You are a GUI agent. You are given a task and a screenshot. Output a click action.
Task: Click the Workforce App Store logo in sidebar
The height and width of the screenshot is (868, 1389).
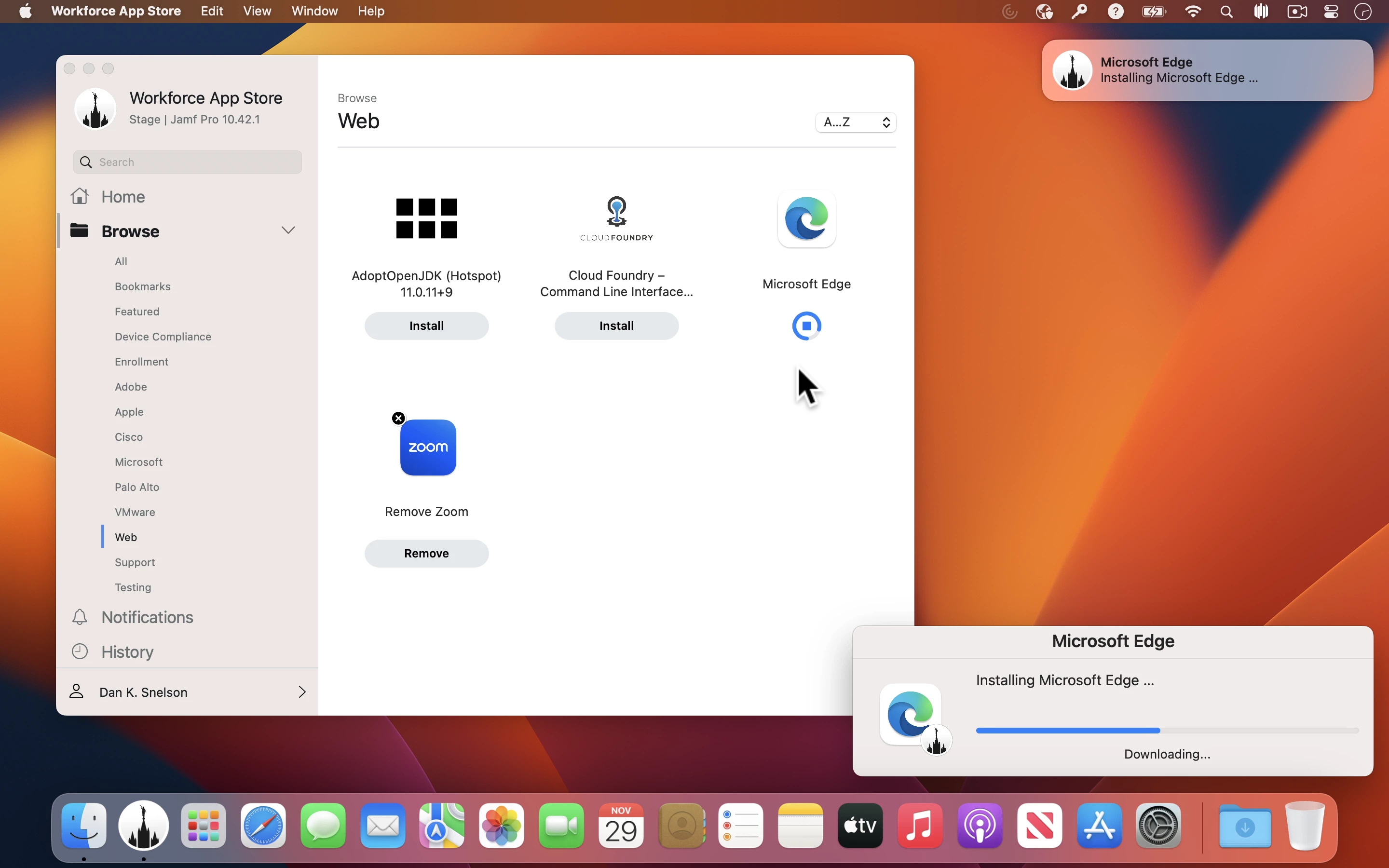[x=96, y=108]
